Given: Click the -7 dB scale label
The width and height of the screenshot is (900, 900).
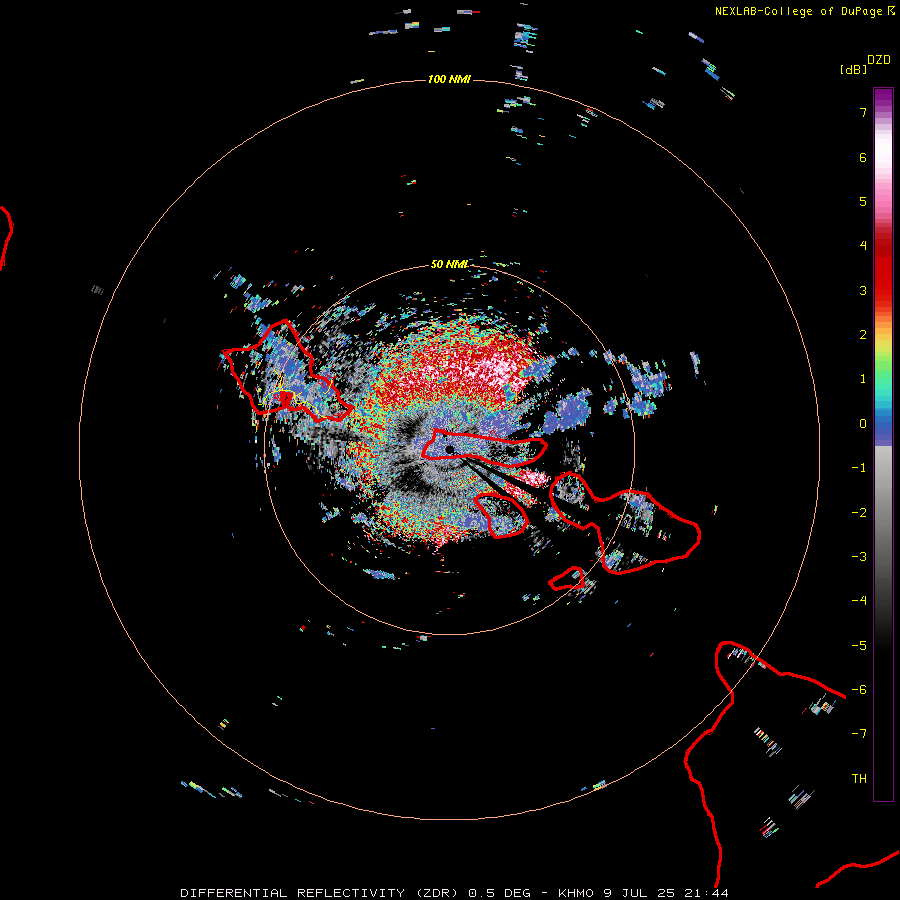Looking at the screenshot, I should point(859,734).
